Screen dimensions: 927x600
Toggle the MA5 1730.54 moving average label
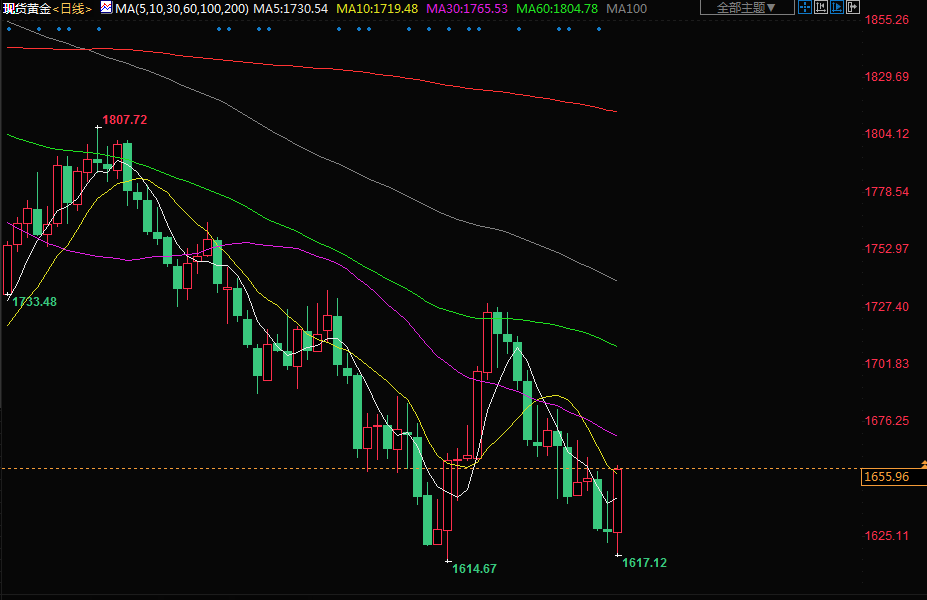(290, 8)
